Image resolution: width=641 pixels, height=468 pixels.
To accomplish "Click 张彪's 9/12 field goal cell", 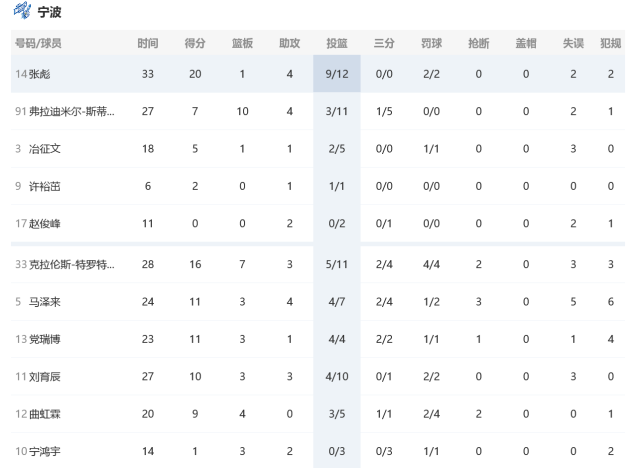I will pos(337,74).
